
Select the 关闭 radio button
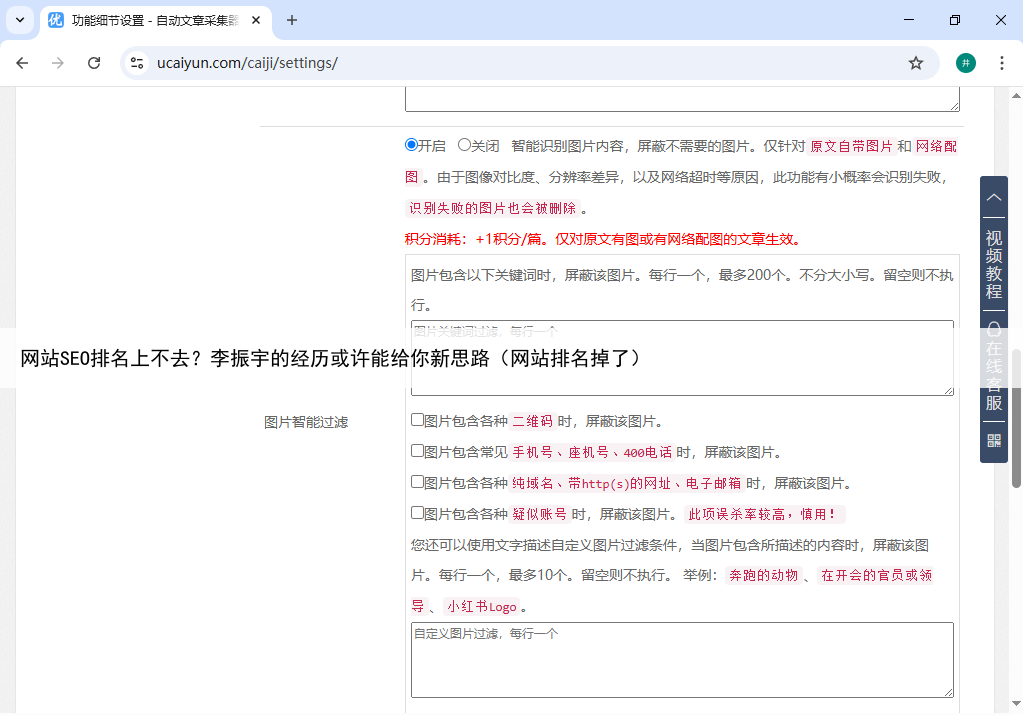pyautogui.click(x=464, y=145)
